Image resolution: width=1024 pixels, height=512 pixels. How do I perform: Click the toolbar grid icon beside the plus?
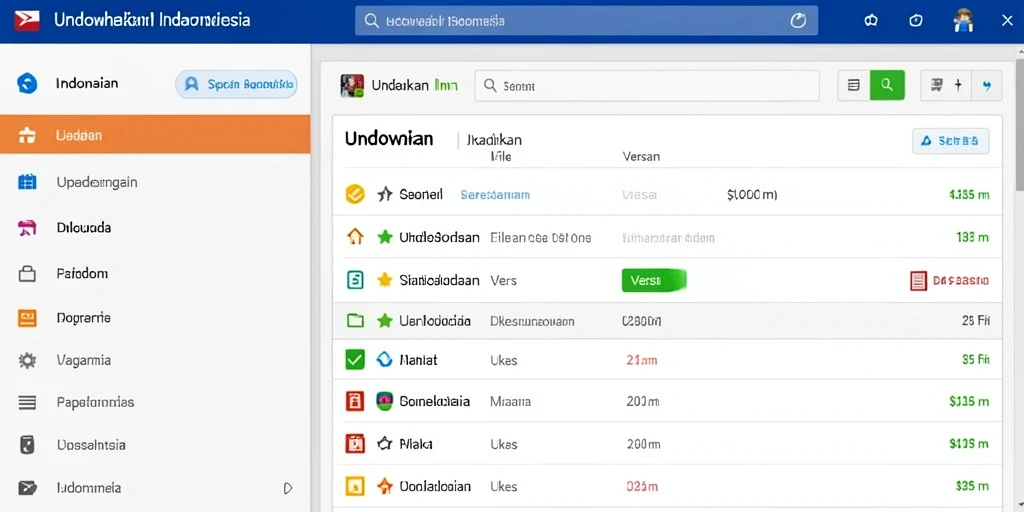(937, 85)
